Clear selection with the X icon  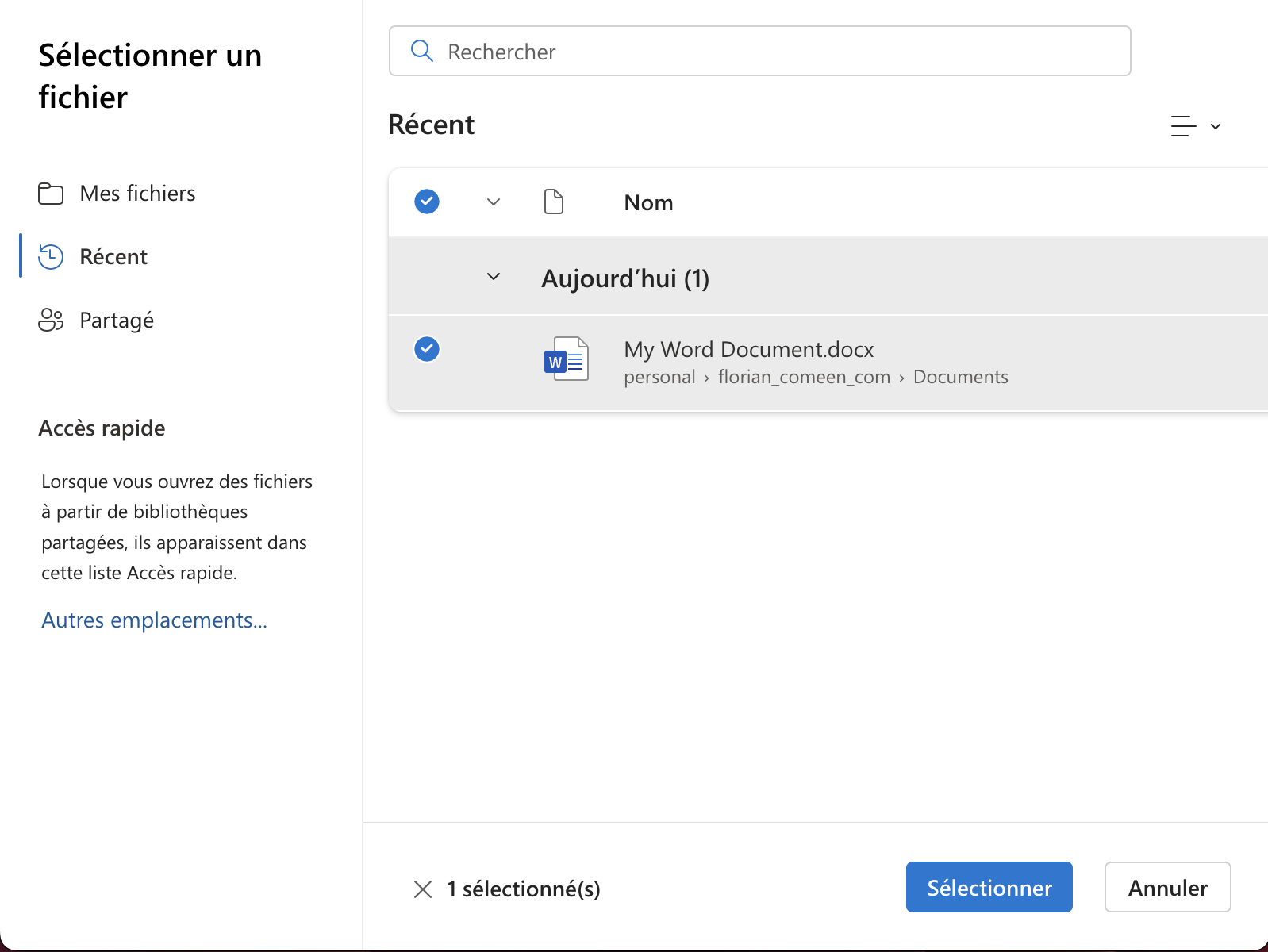coord(423,889)
